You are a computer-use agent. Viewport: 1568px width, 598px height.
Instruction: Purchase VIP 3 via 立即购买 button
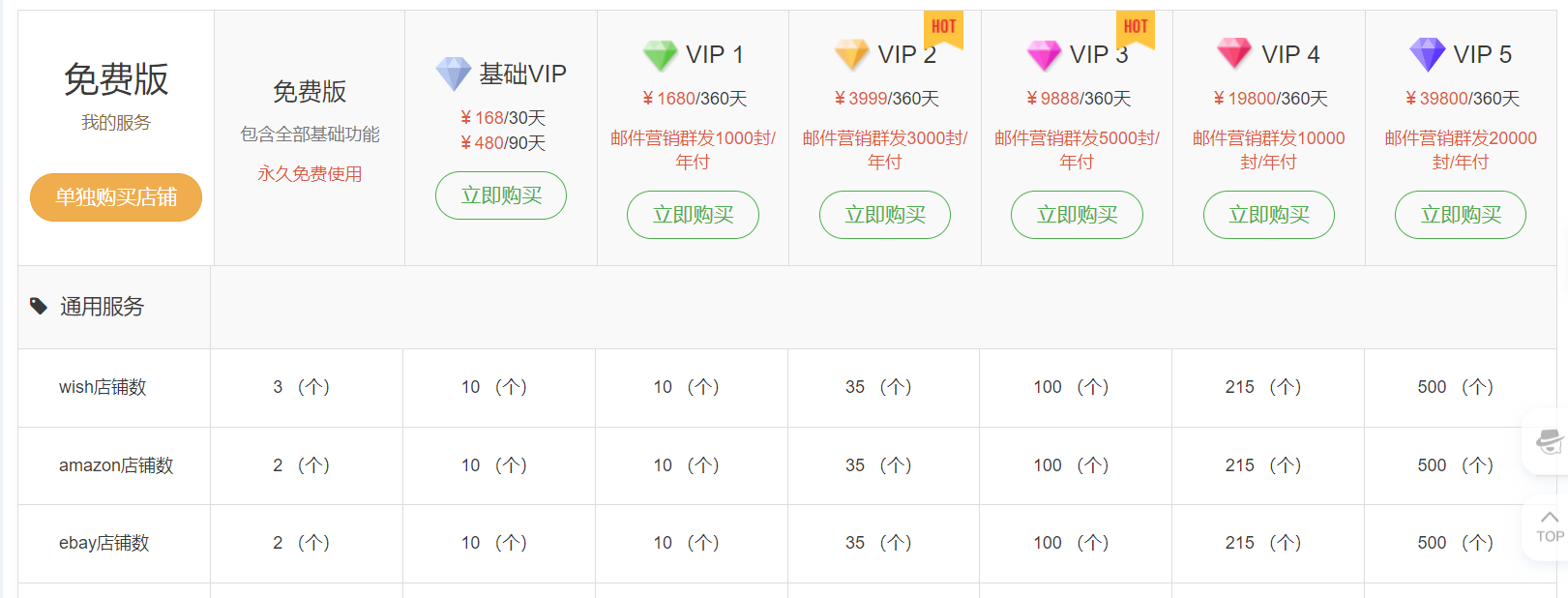click(1077, 215)
